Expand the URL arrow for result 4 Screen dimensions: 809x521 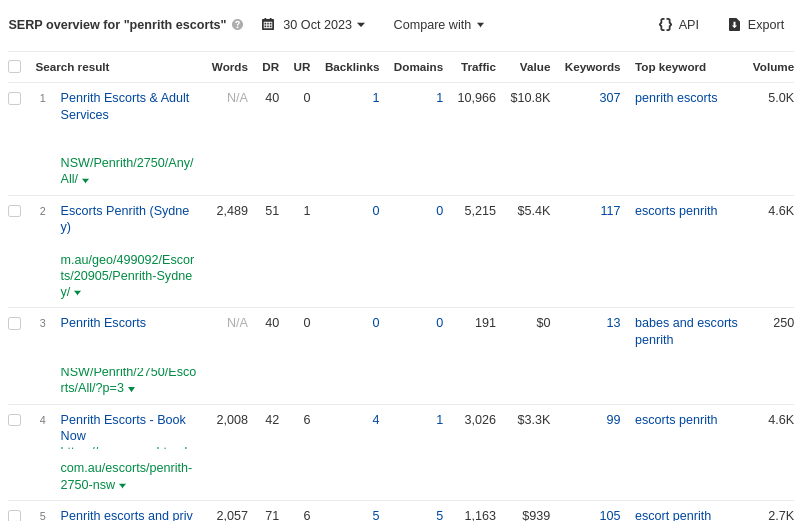123,486
